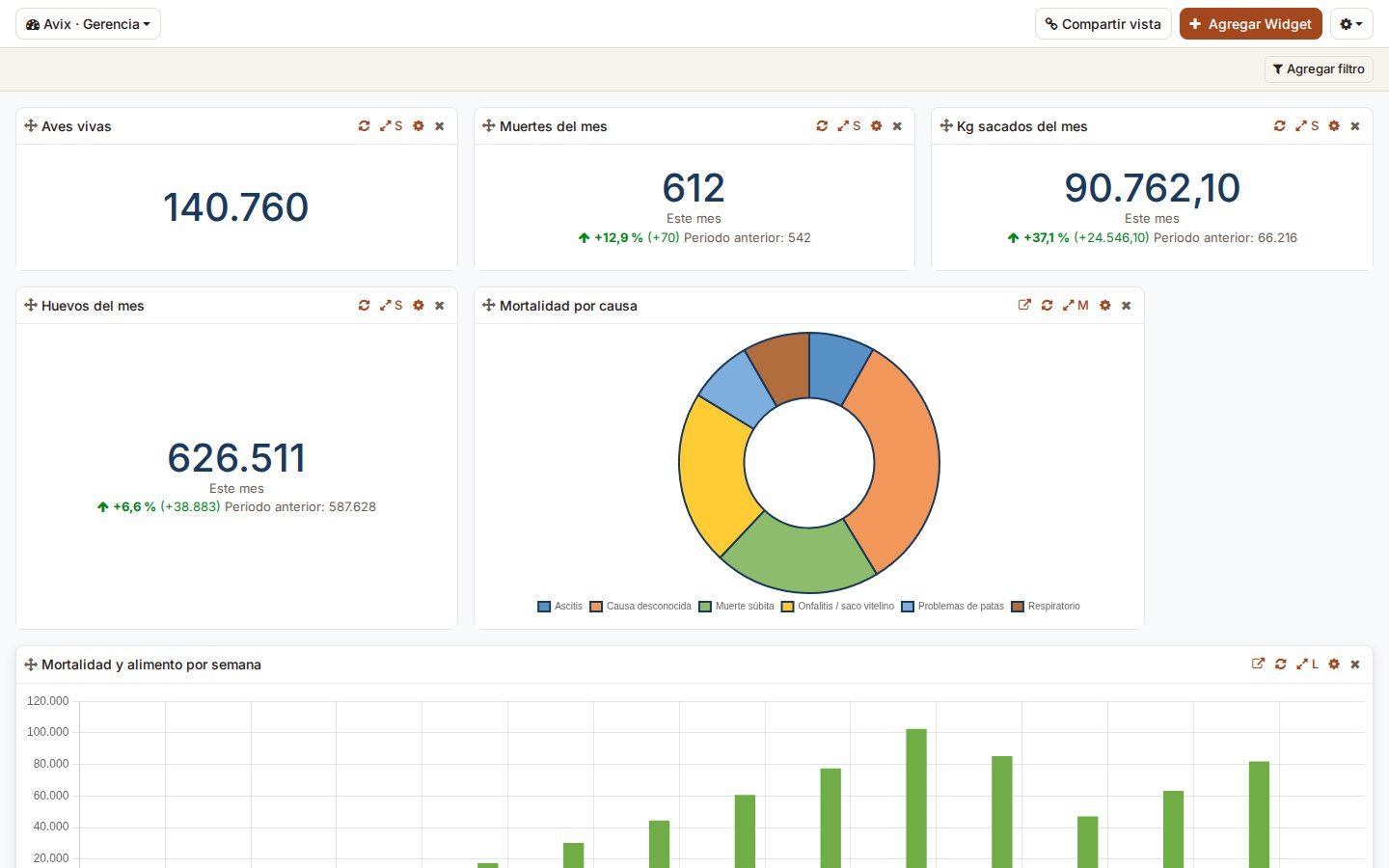Open settings gear of Kg sacados del mes
Screen dimensions: 1389x868
[x=1334, y=126]
